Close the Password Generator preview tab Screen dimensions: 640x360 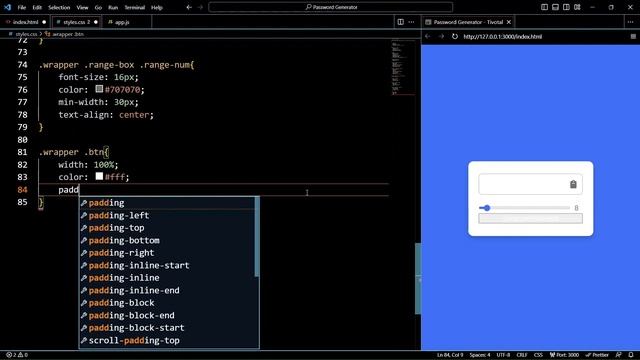(509, 22)
